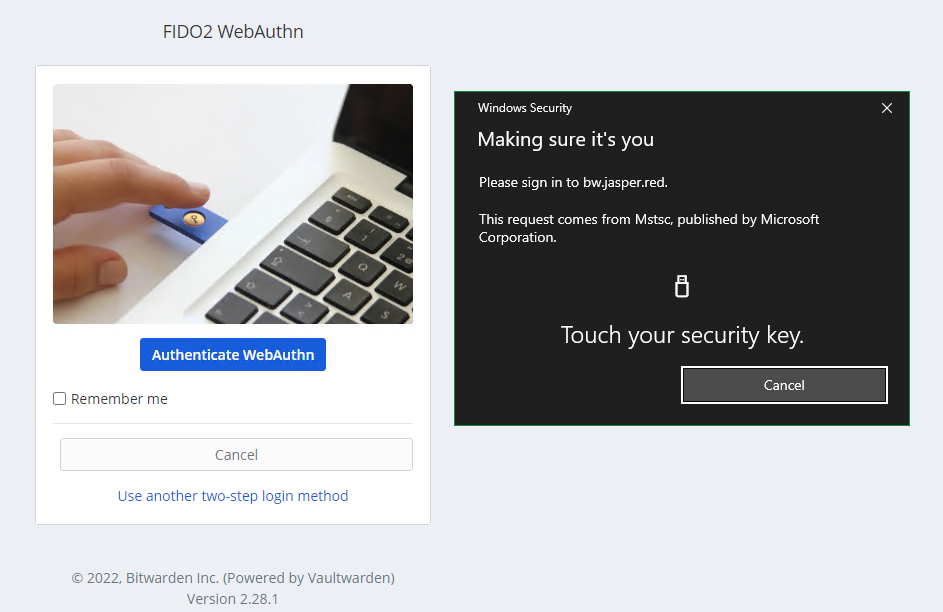The width and height of the screenshot is (943, 612).
Task: Click the Windows Security title label
Action: tap(524, 108)
